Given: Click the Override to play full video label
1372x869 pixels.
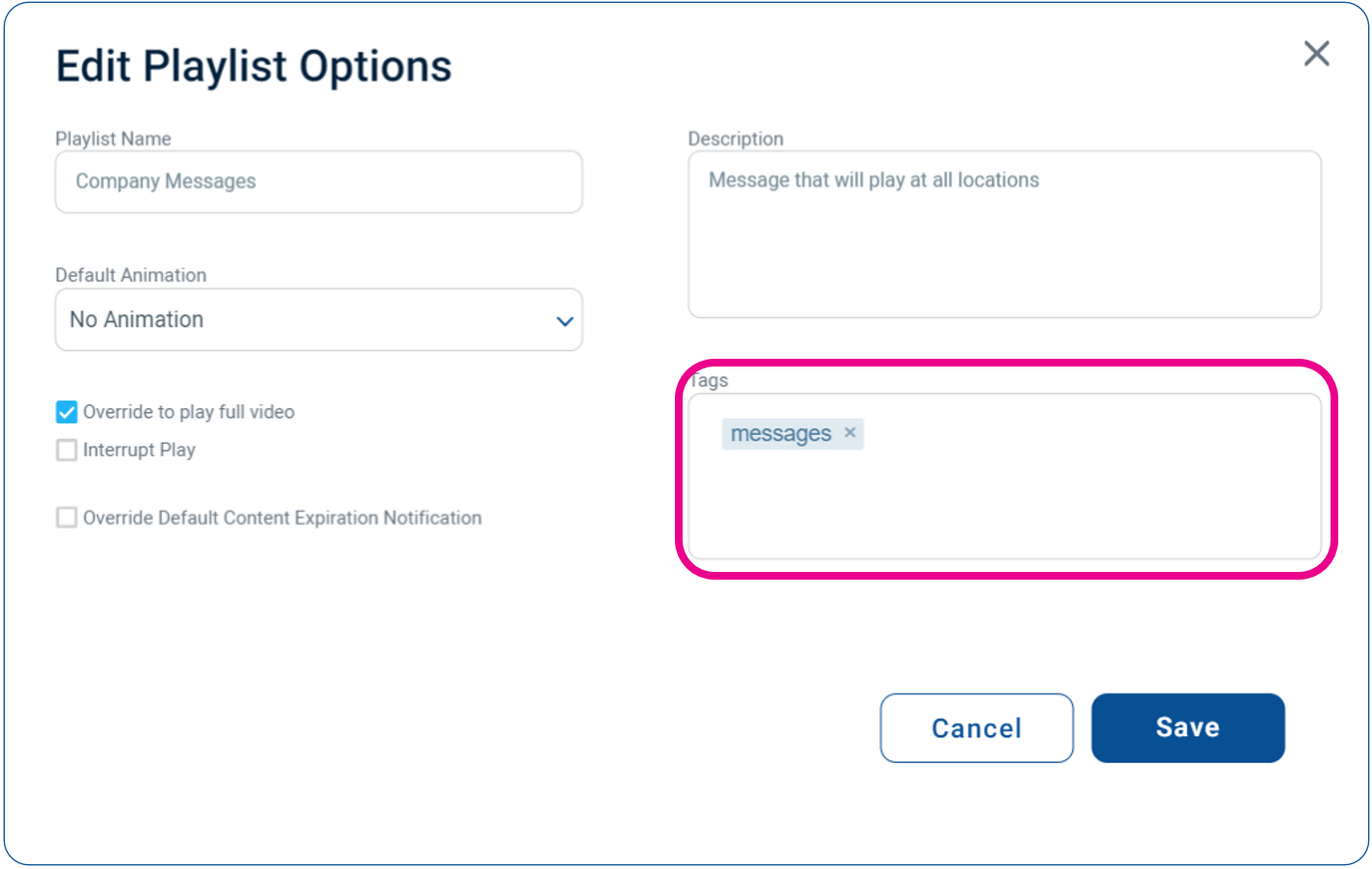Looking at the screenshot, I should coord(189,412).
